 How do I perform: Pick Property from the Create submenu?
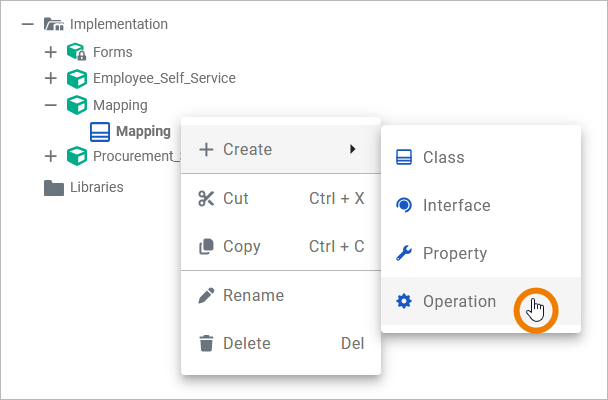pyautogui.click(x=454, y=253)
